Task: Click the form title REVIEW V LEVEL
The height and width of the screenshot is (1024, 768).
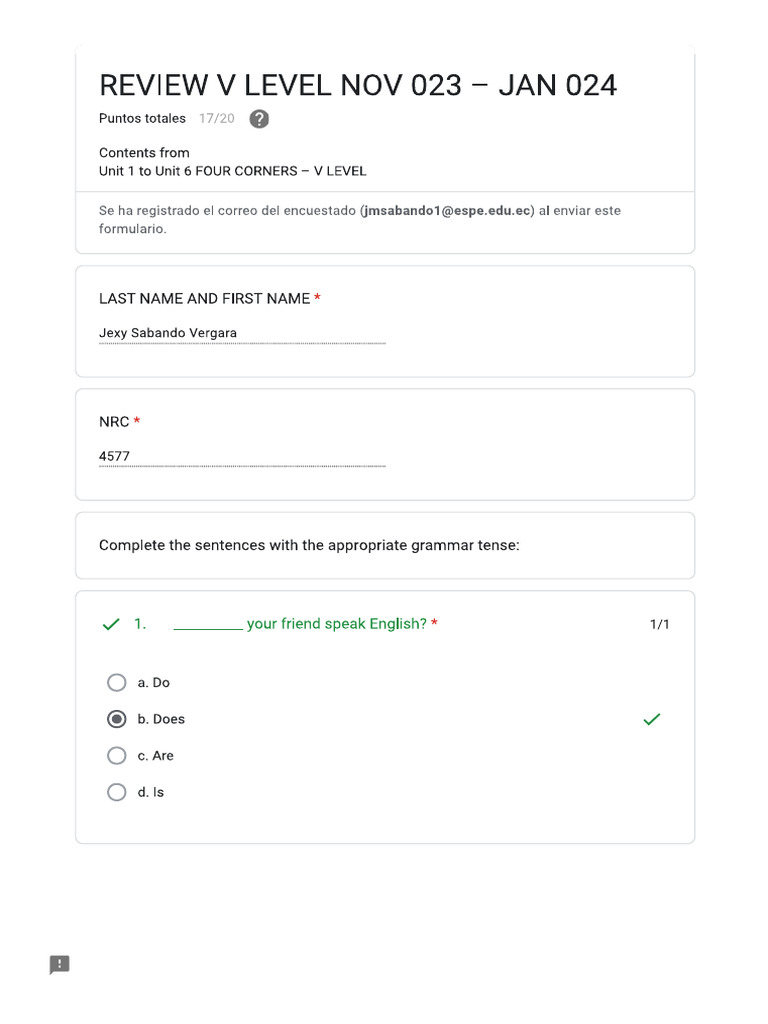Action: [x=357, y=85]
